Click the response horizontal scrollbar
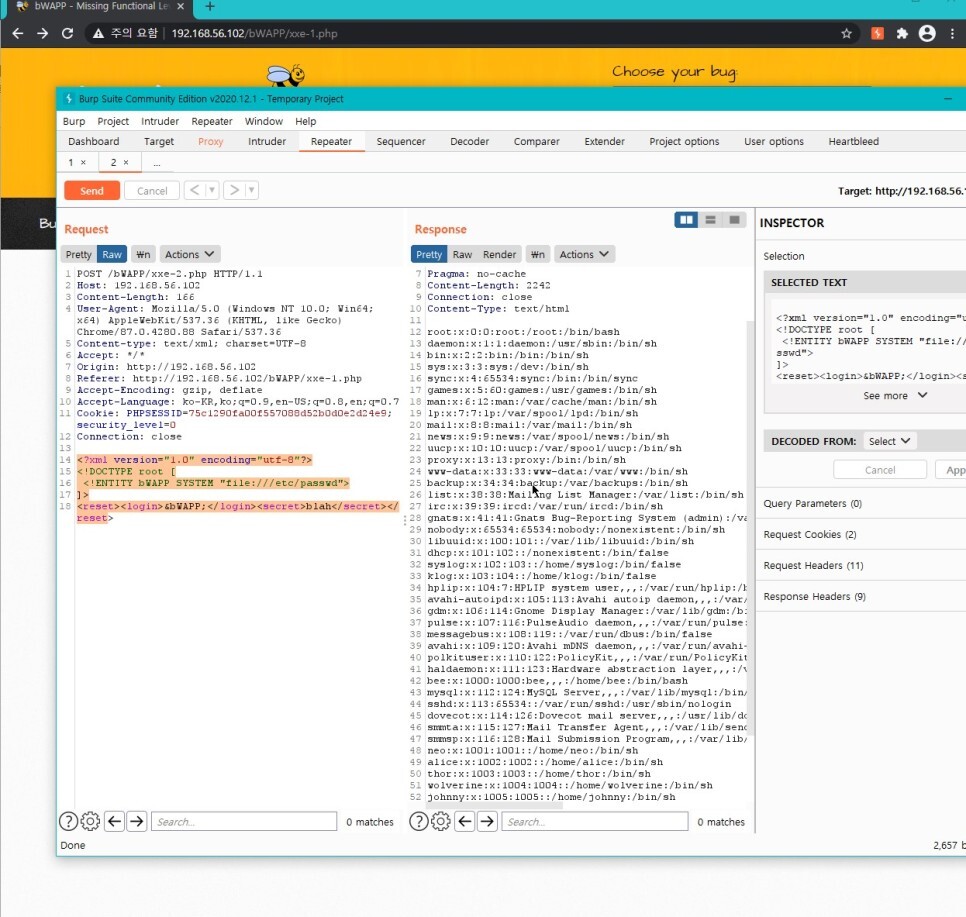The image size is (966, 917). pyautogui.click(x=494, y=805)
